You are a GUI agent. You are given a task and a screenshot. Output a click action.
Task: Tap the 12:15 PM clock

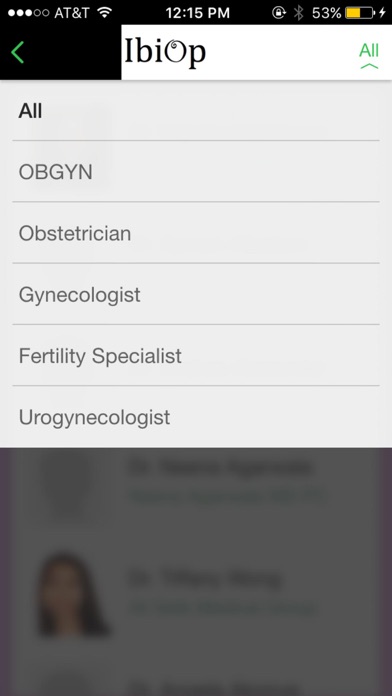(198, 12)
